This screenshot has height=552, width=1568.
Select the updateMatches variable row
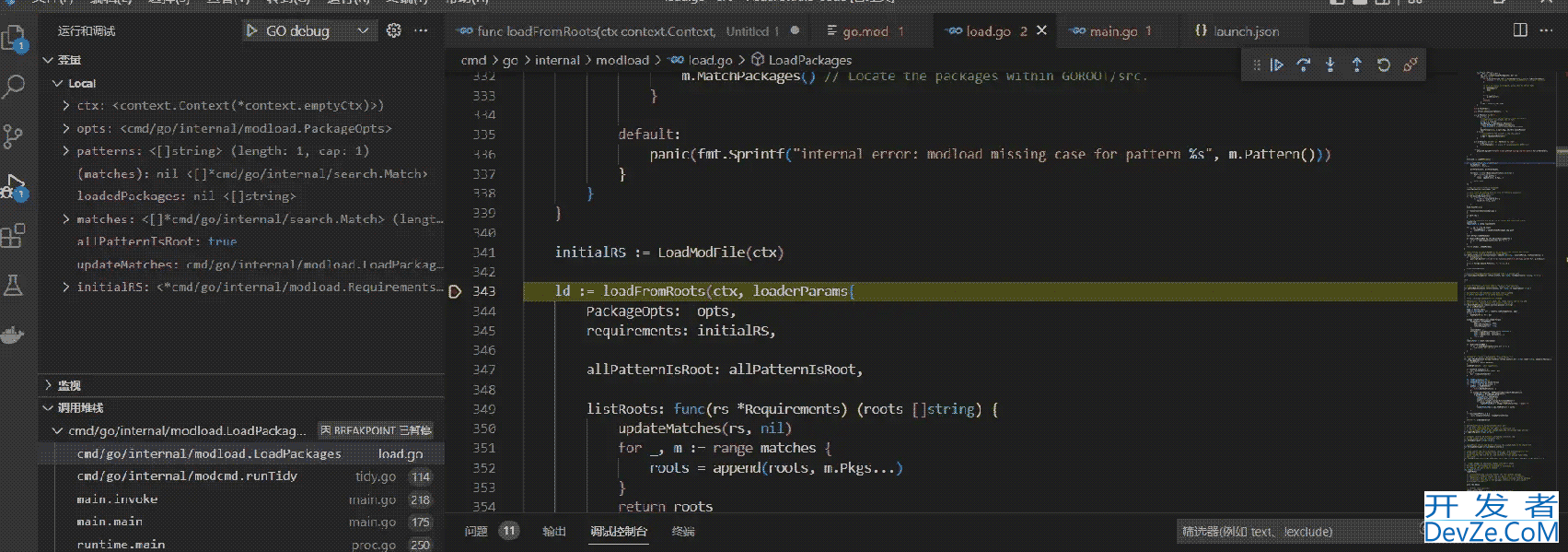tap(241, 264)
